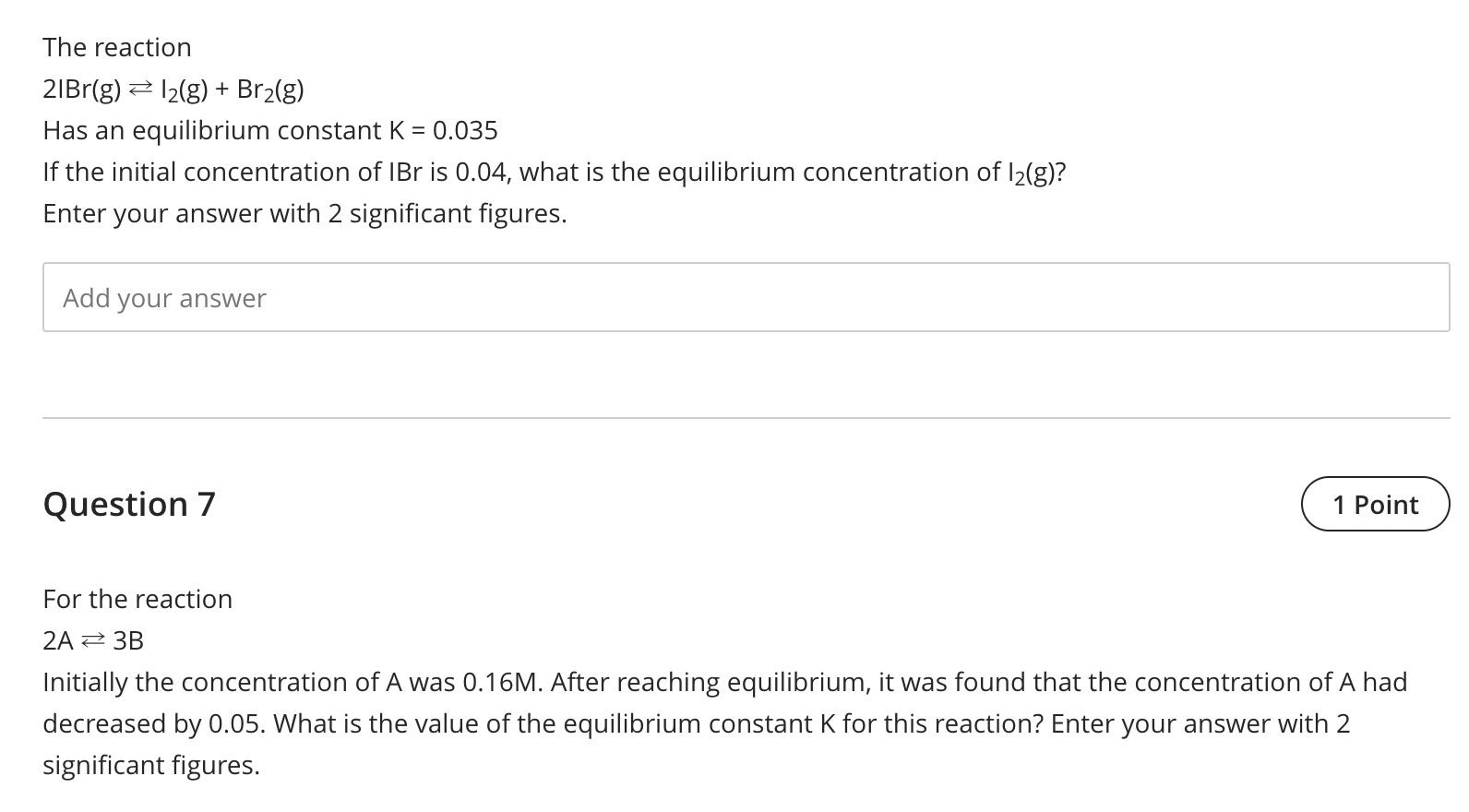The height and width of the screenshot is (812, 1469).
Task: Select 'Enter your answer with 2 significant figures'
Action: click(305, 213)
